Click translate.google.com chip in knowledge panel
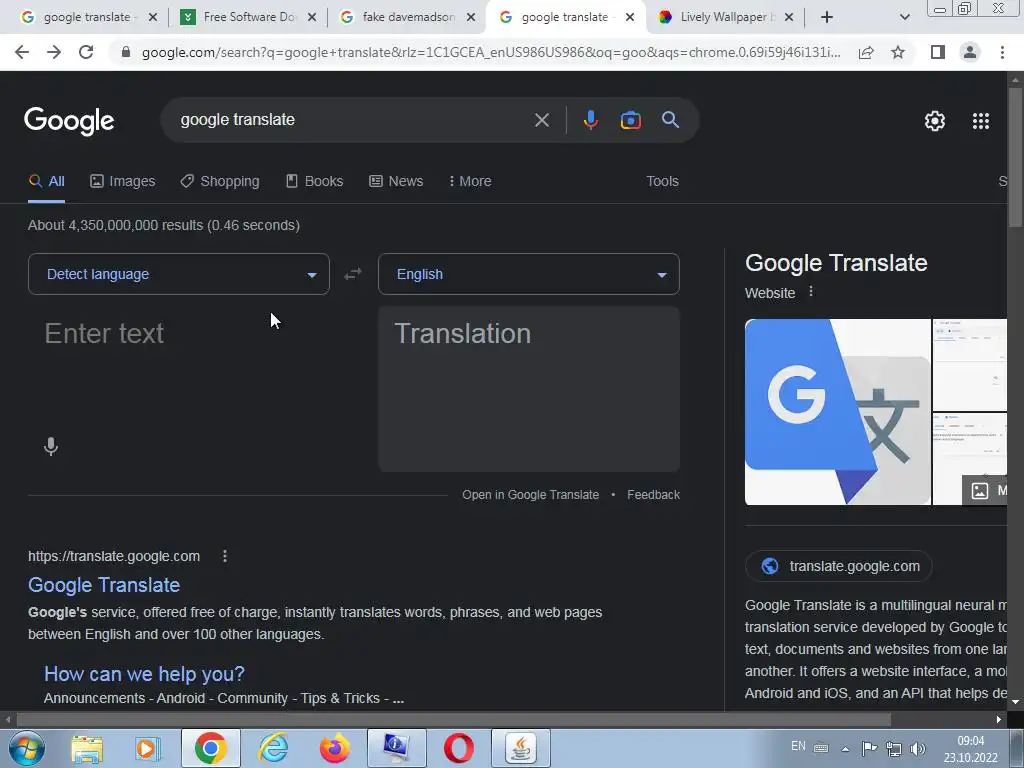The height and width of the screenshot is (768, 1024). (x=839, y=566)
